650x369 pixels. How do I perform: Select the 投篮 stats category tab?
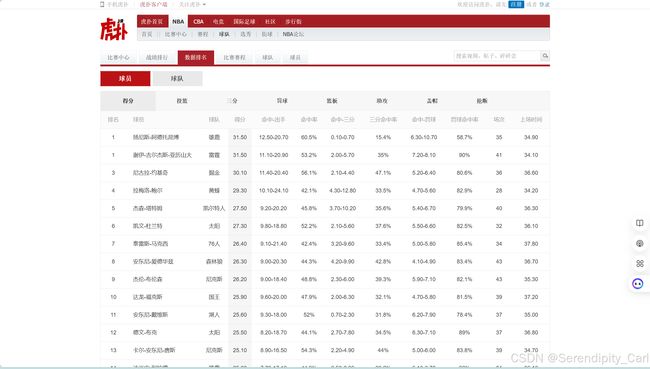click(182, 101)
